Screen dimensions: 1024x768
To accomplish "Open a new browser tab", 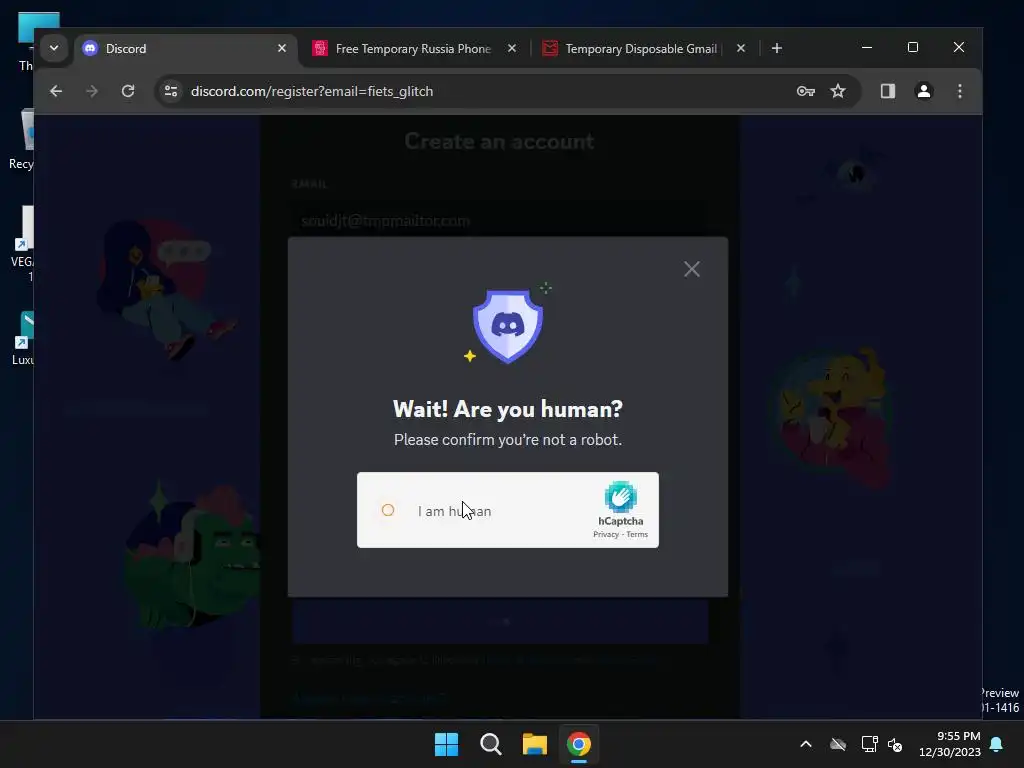I will (x=776, y=48).
